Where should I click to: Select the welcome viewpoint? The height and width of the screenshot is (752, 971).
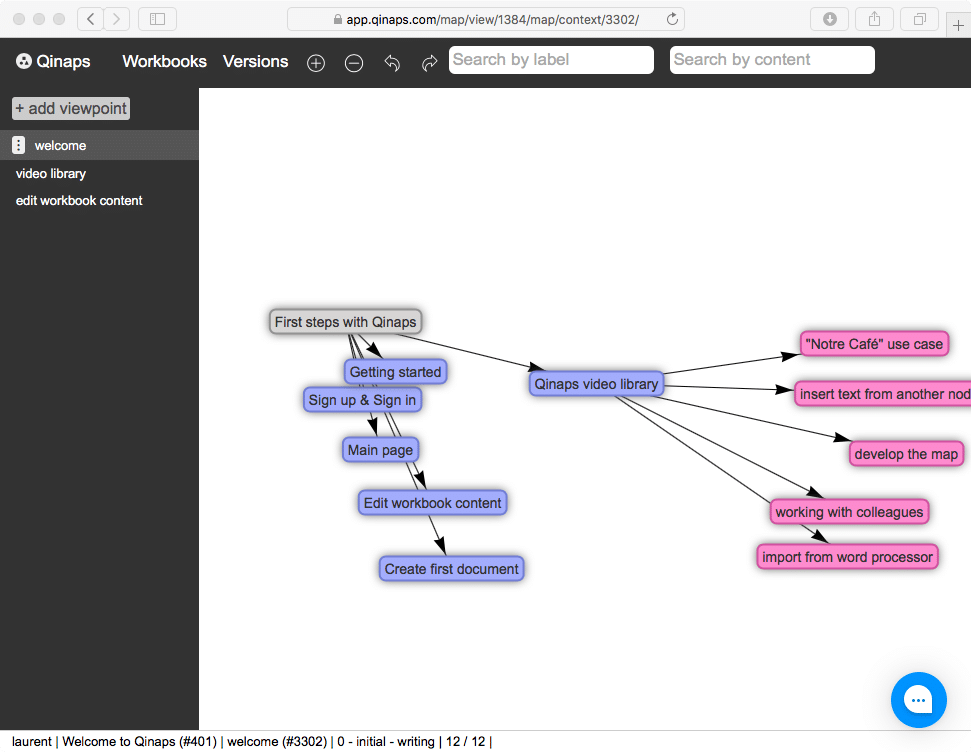coord(99,145)
